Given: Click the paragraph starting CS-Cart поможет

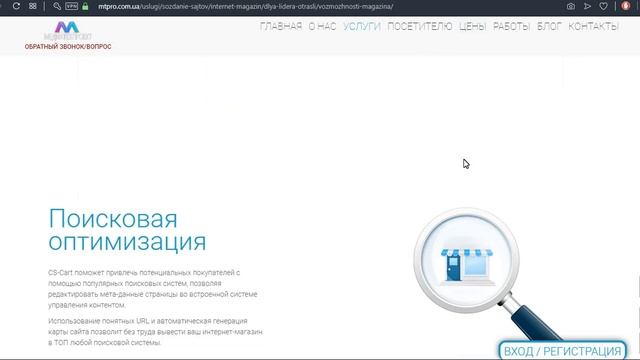Looking at the screenshot, I should [x=153, y=289].
